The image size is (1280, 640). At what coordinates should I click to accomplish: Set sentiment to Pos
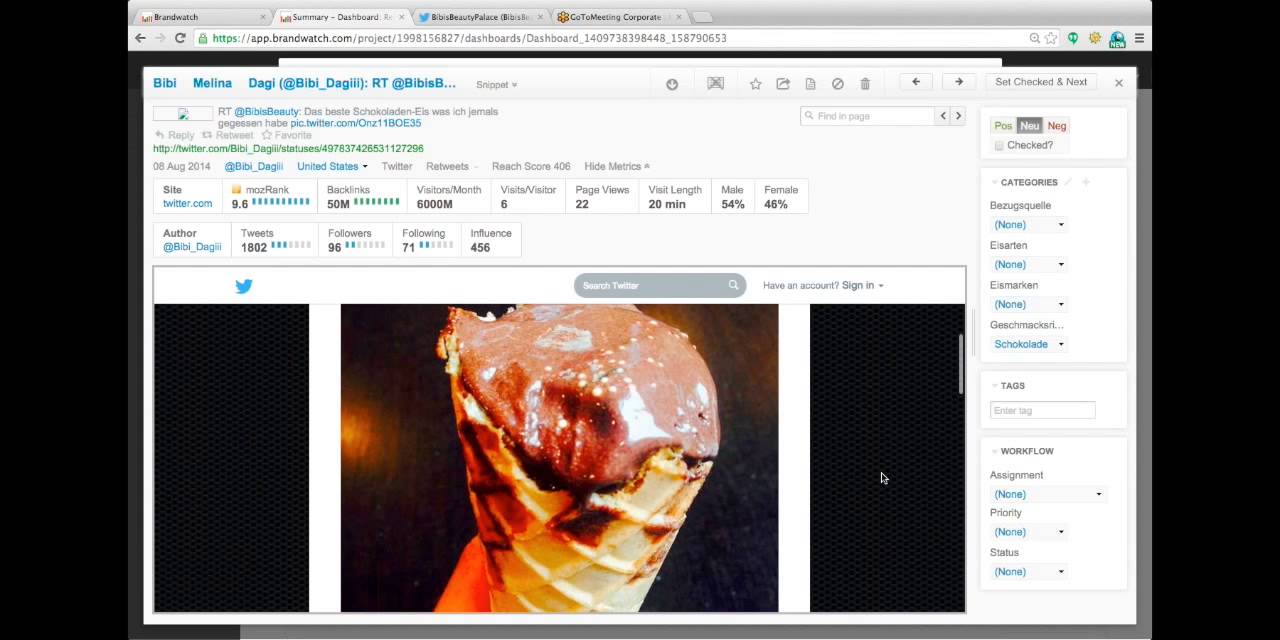point(1003,126)
